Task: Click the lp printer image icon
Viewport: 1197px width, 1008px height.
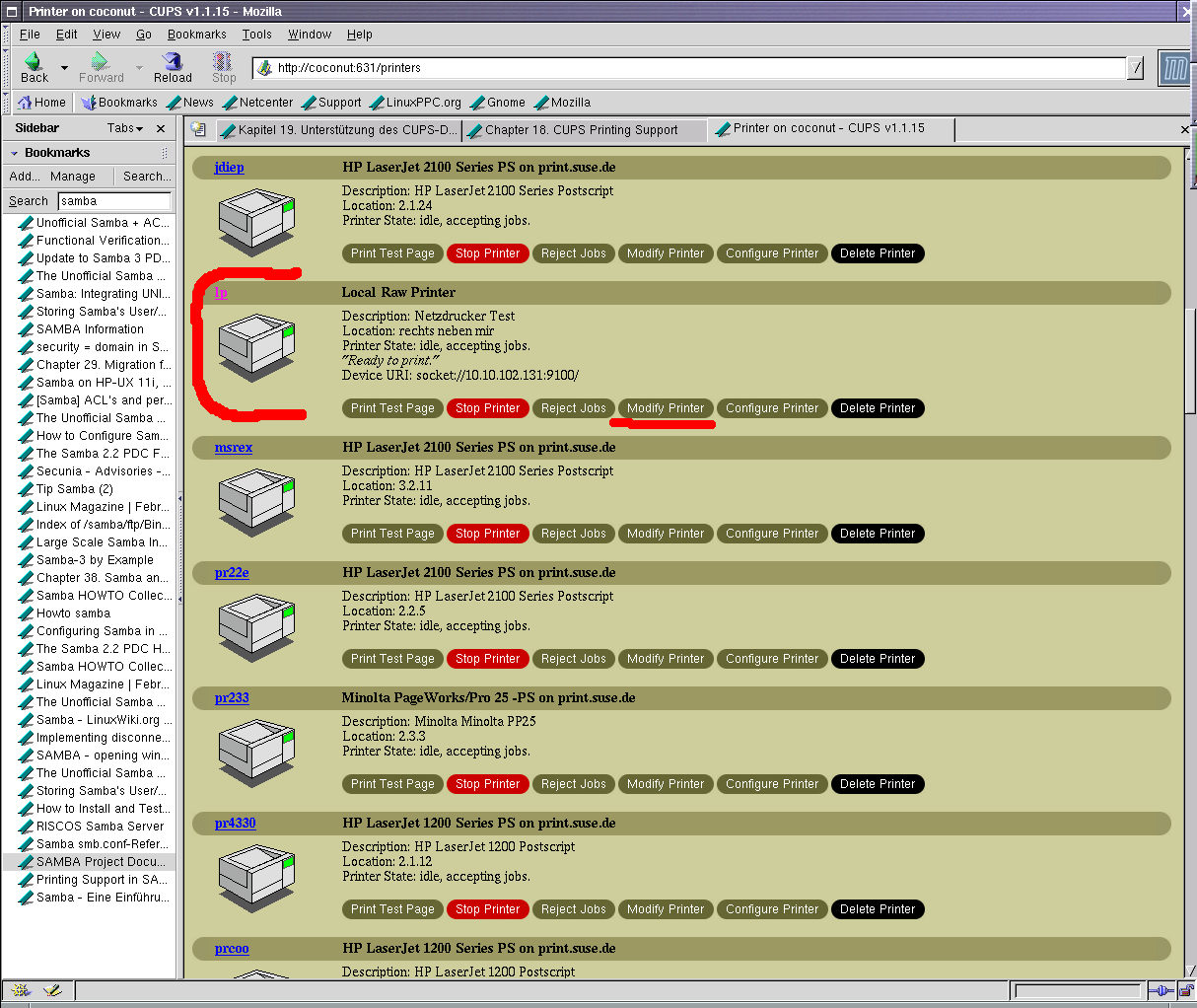Action: coord(256,347)
